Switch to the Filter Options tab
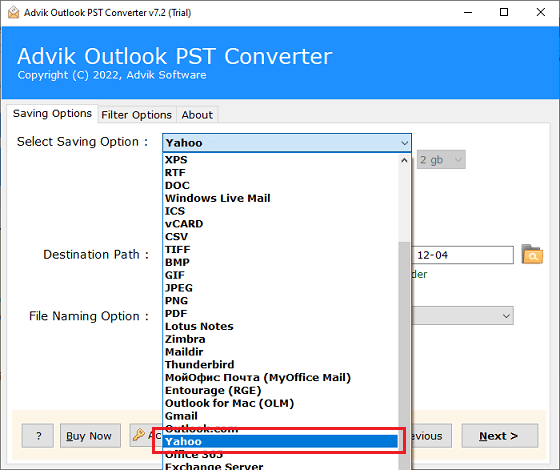Image resolution: width=560 pixels, height=470 pixels. [x=136, y=115]
